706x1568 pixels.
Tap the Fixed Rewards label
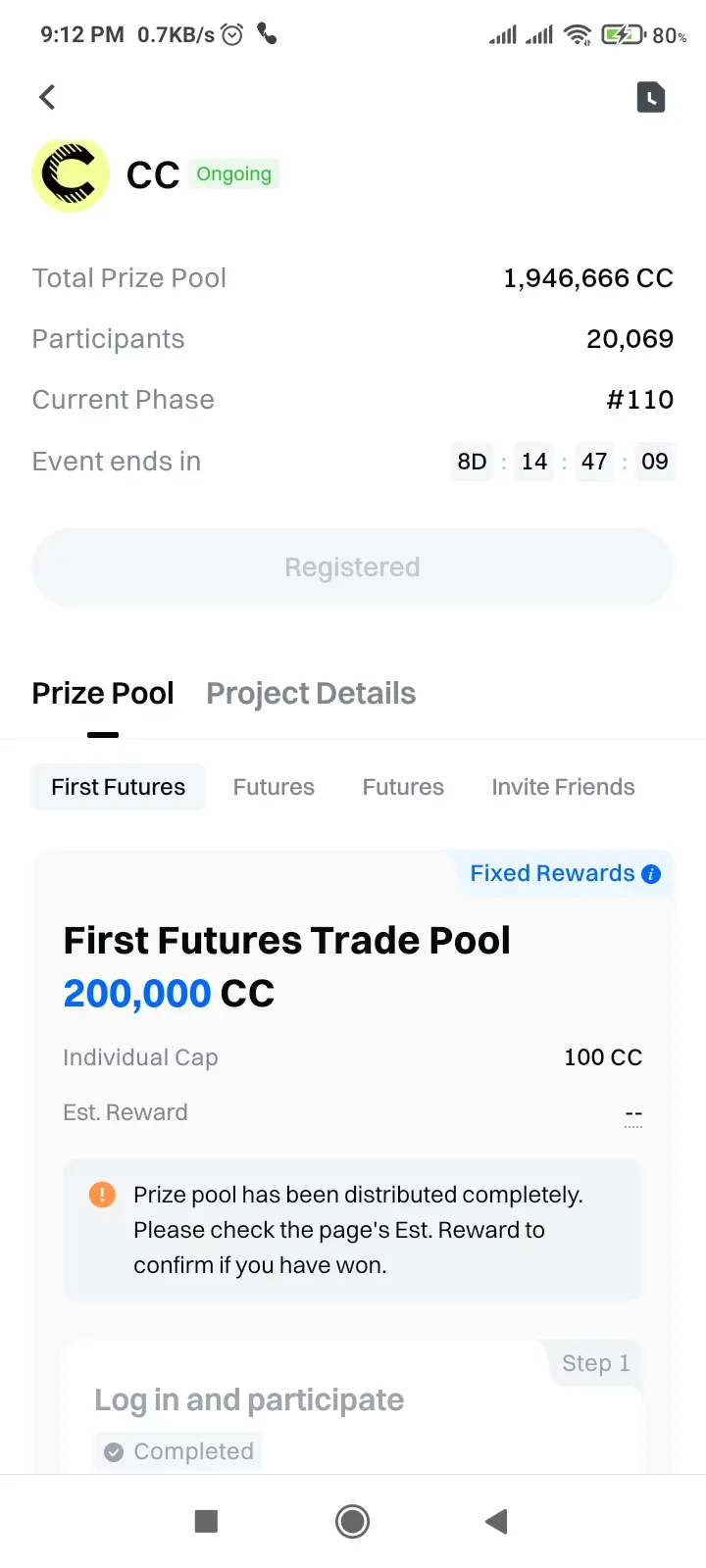point(552,873)
